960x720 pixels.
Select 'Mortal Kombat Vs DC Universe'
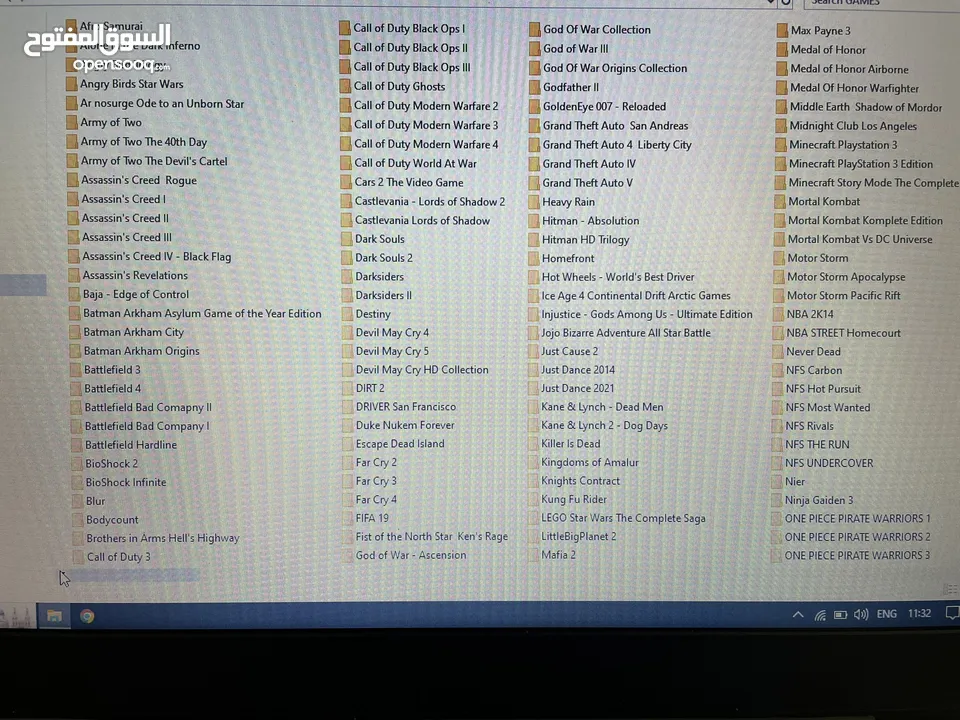(860, 239)
